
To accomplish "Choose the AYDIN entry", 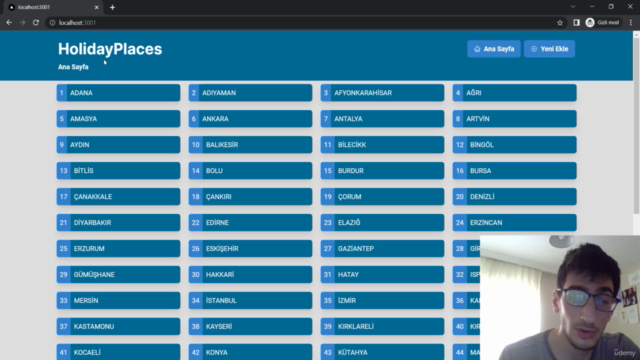I will coord(118,145).
